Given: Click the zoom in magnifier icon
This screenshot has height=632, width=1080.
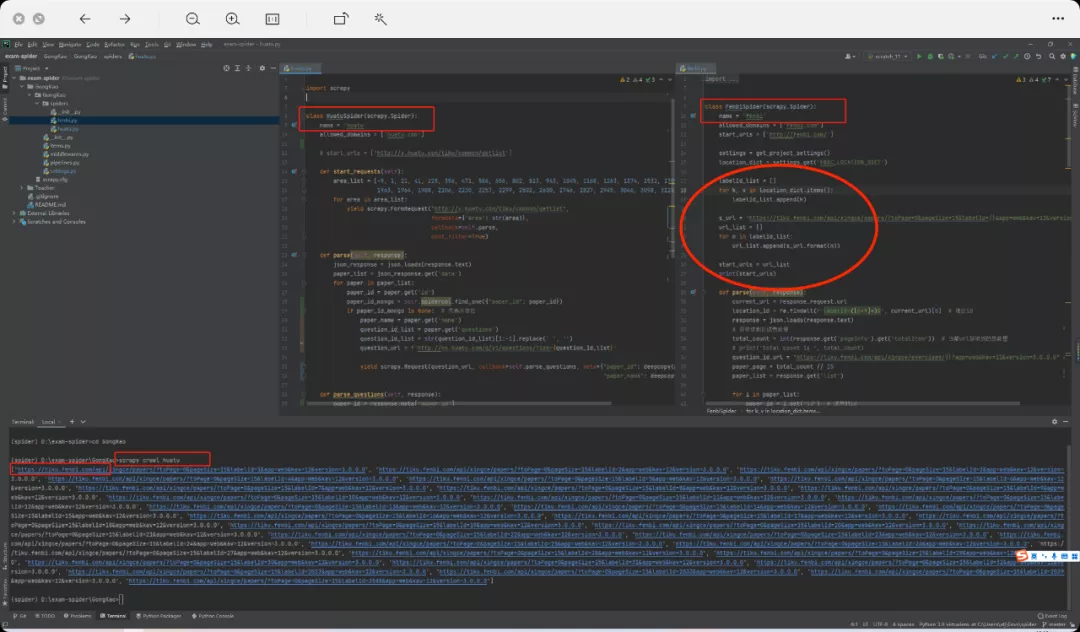Looking at the screenshot, I should point(232,19).
